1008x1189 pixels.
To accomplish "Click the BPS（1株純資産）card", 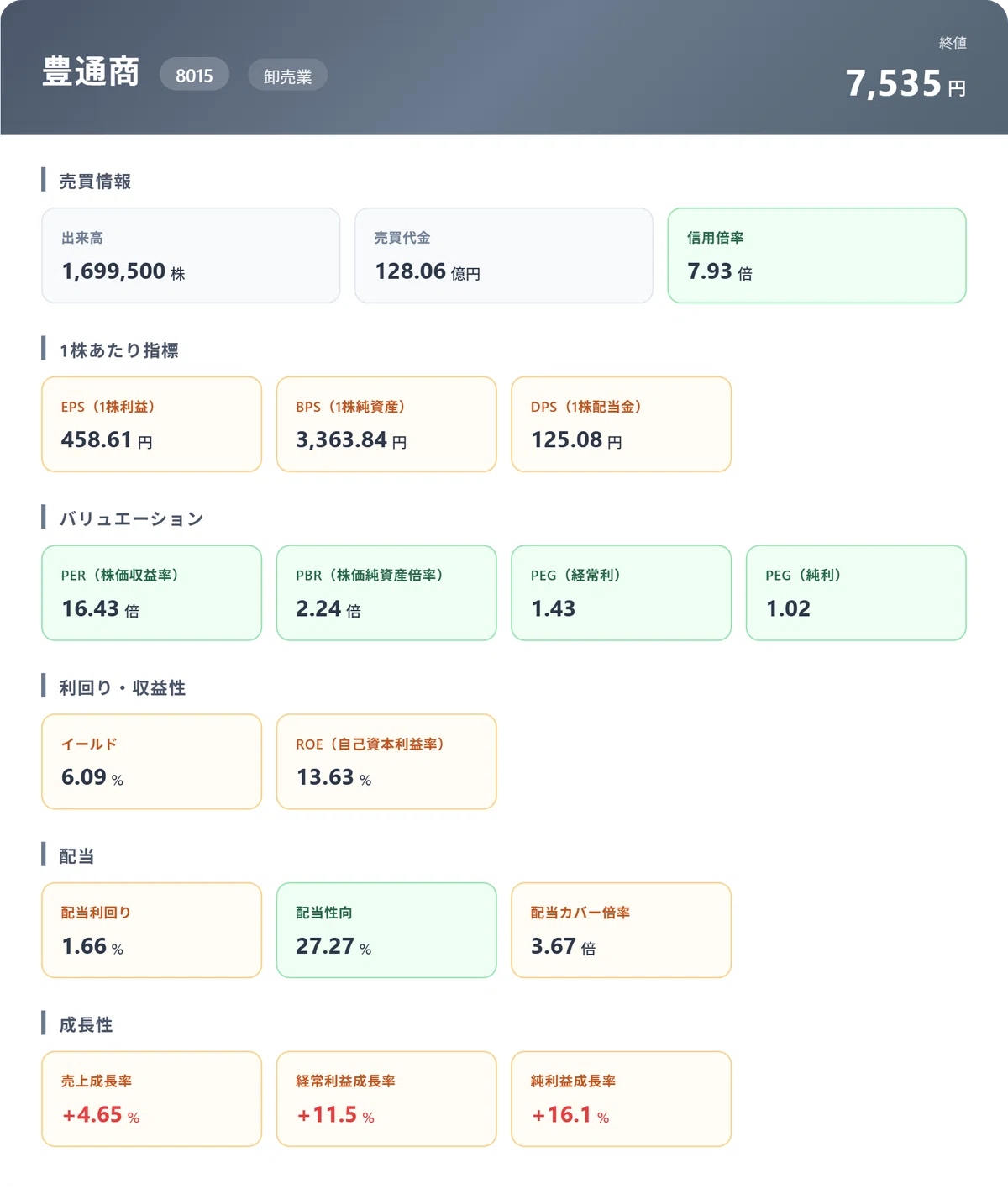I will tap(386, 424).
